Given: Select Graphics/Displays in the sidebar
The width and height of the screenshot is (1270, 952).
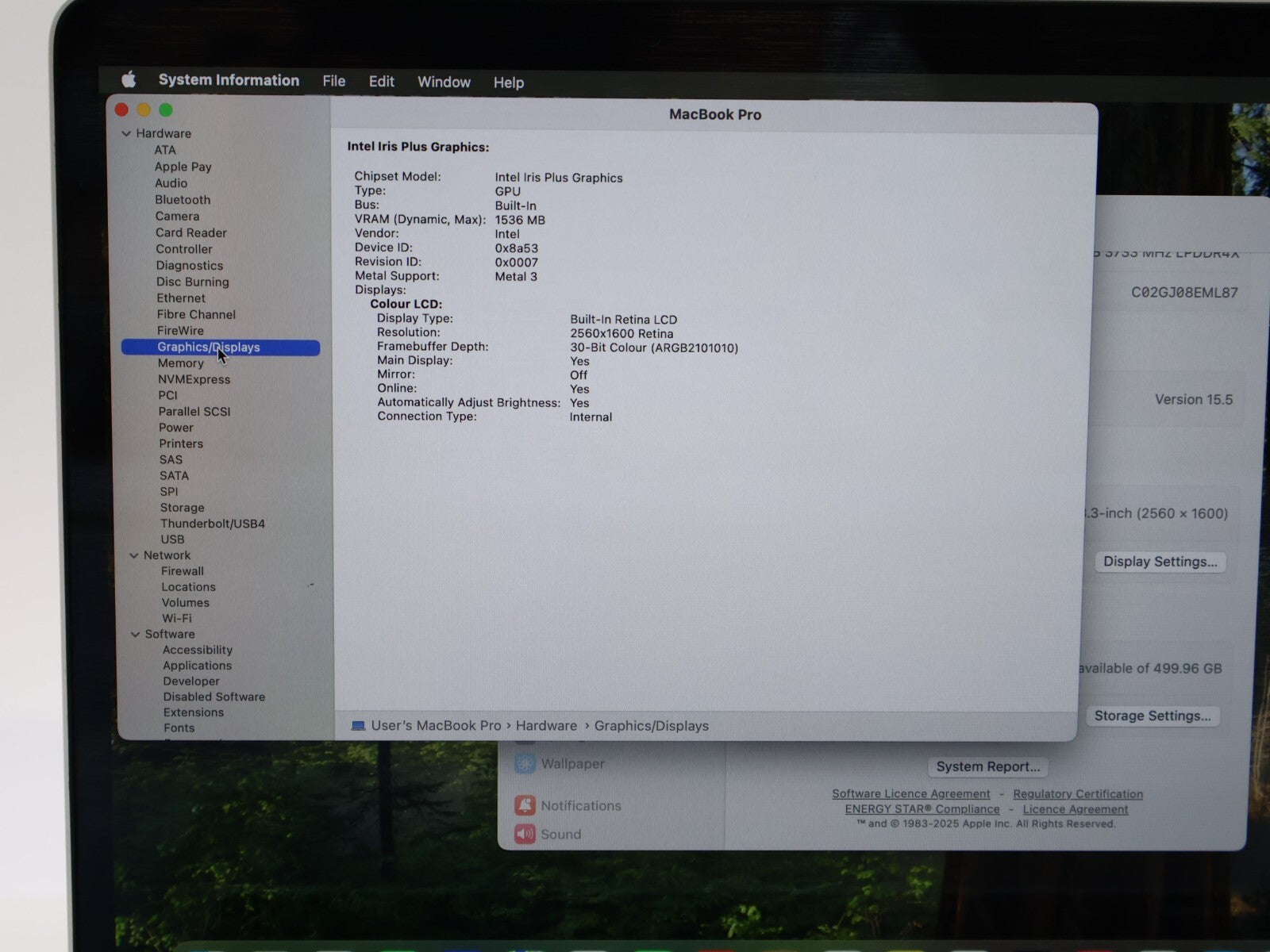Looking at the screenshot, I should click(x=221, y=347).
